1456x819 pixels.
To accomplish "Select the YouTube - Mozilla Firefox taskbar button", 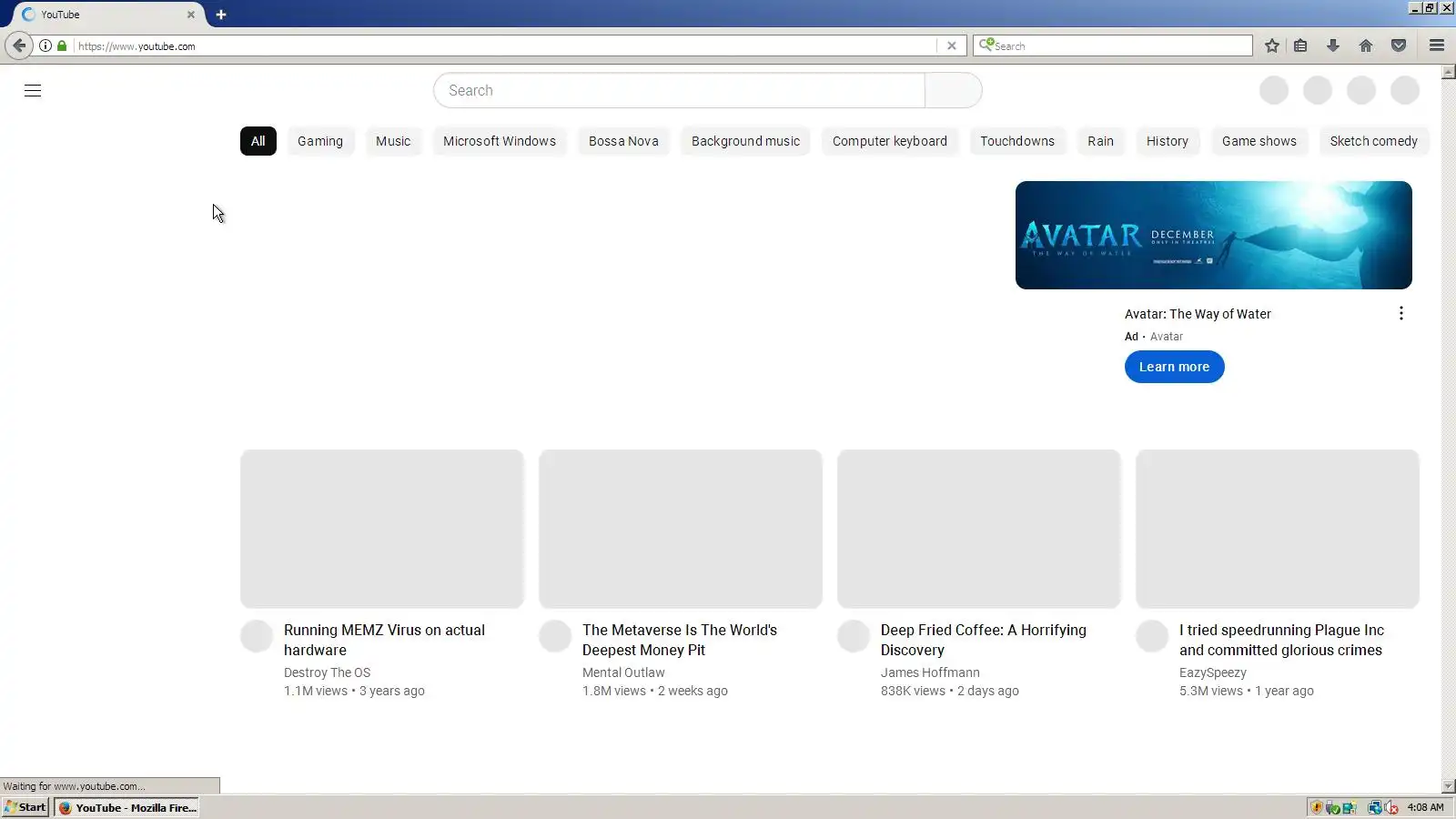I will coord(127,807).
